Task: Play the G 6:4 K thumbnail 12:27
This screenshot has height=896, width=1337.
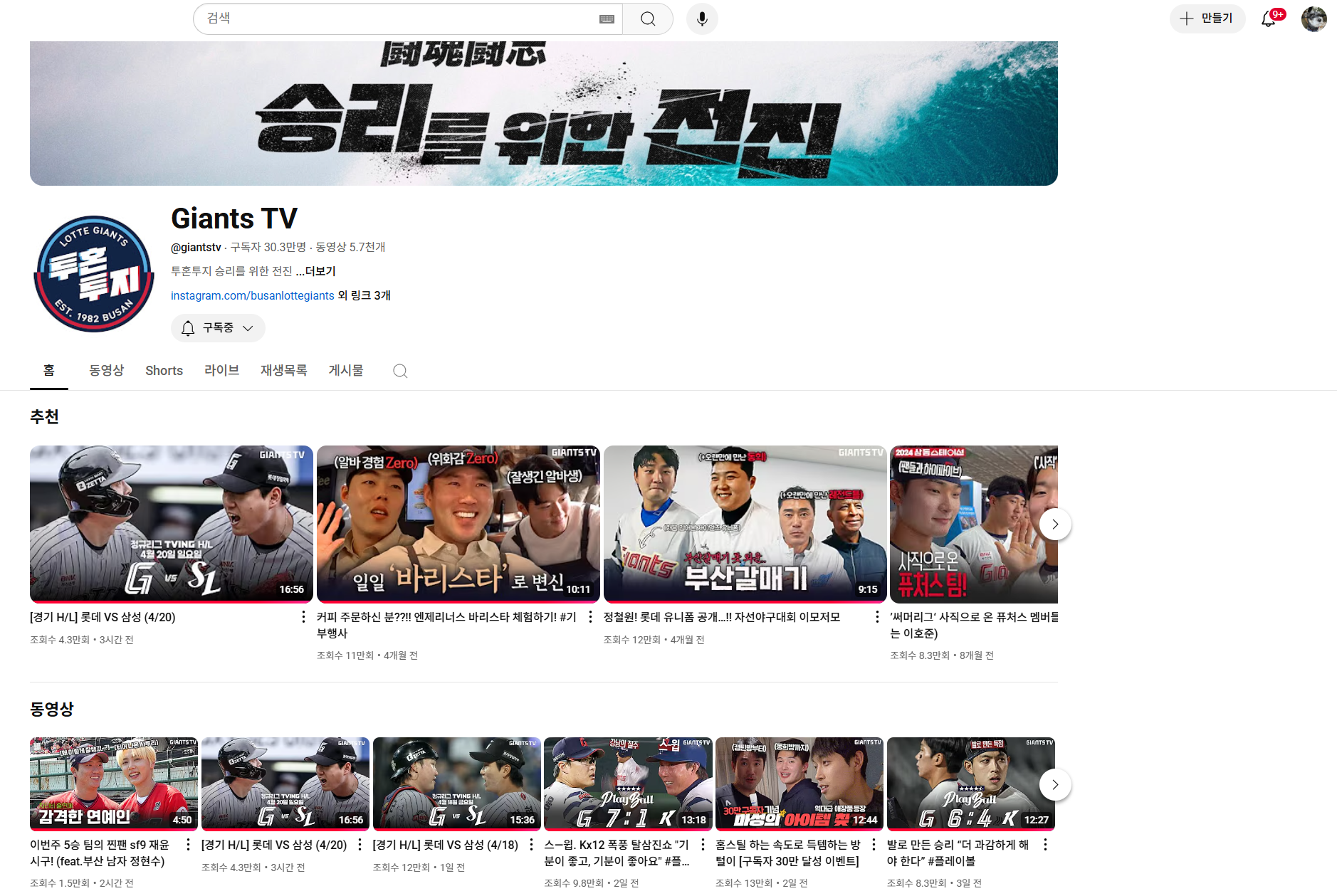Action: (971, 784)
